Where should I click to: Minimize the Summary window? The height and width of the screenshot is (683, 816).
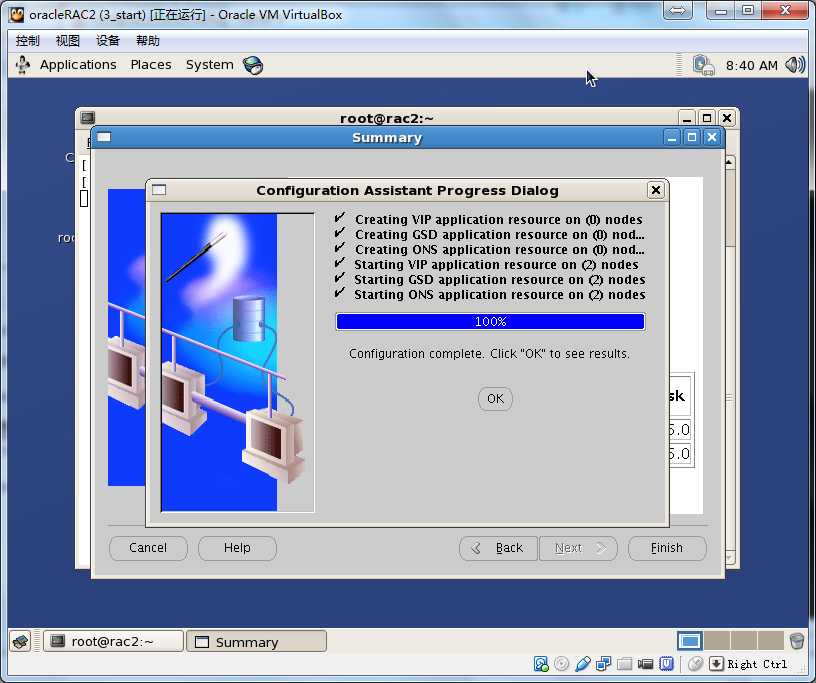click(x=671, y=137)
